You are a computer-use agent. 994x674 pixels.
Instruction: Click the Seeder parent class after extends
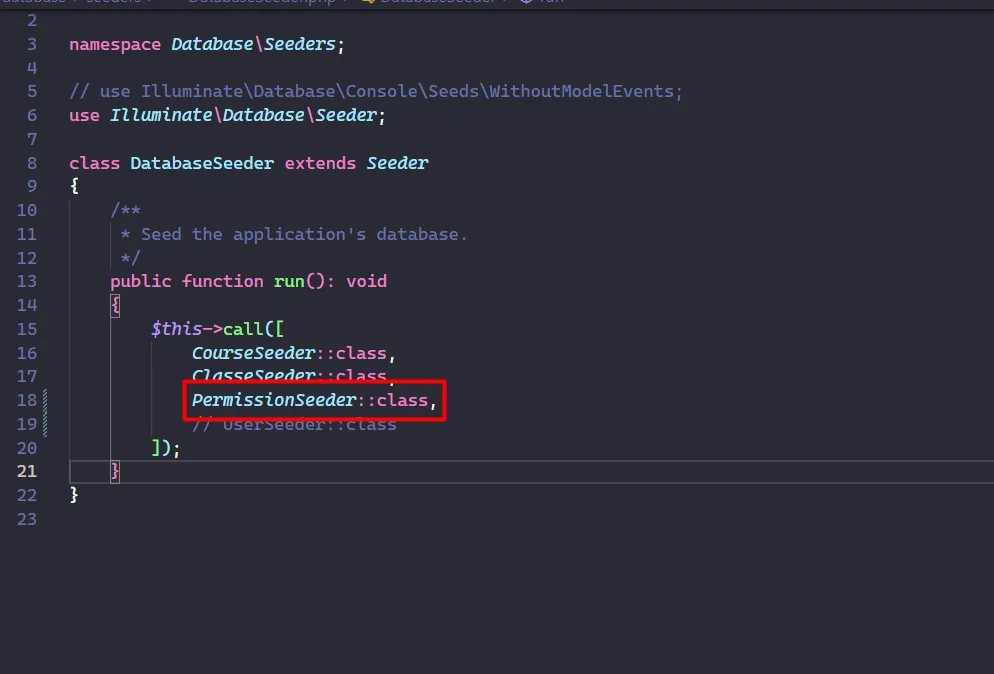point(397,163)
